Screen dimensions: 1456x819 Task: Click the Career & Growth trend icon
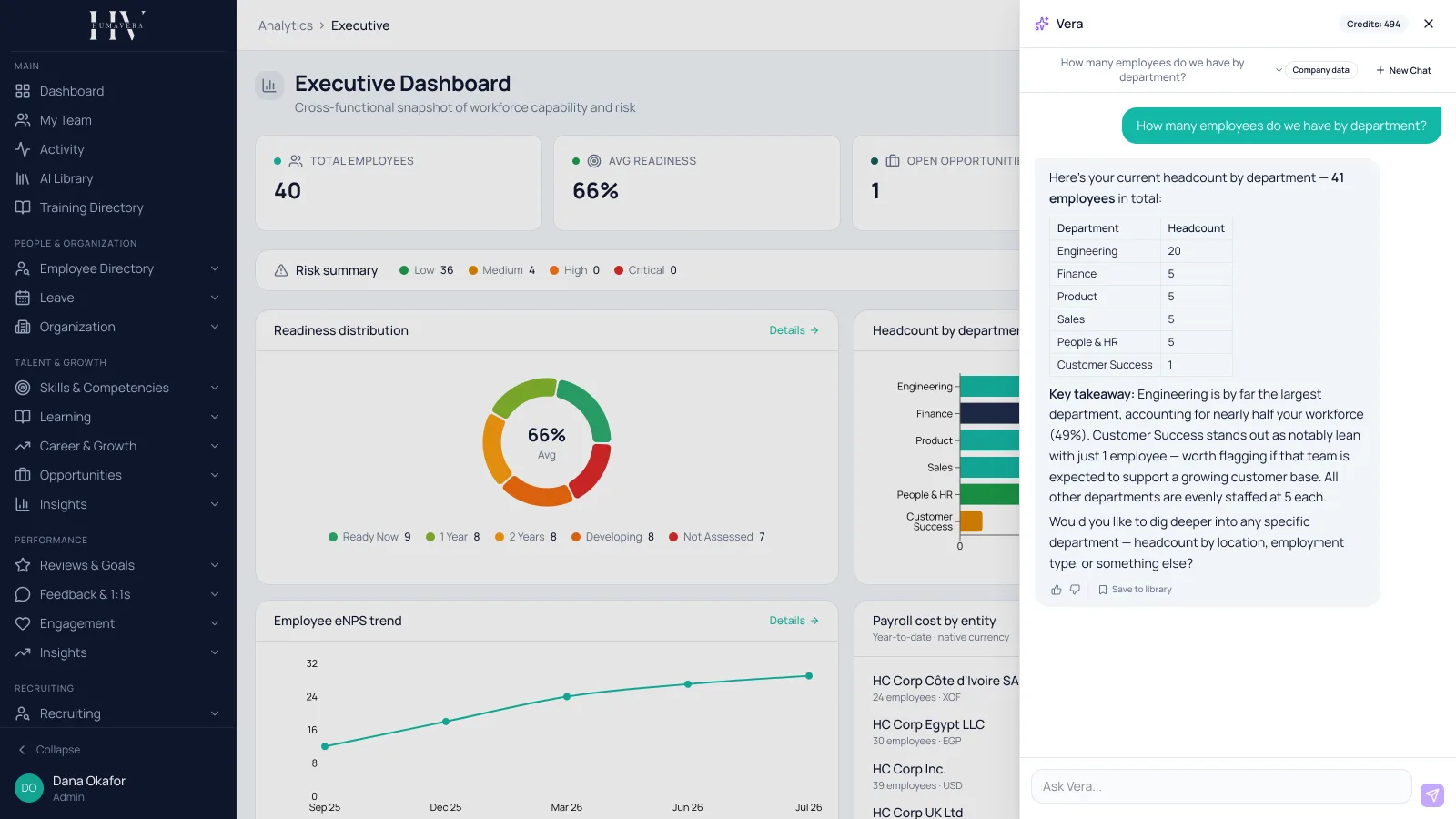23,446
